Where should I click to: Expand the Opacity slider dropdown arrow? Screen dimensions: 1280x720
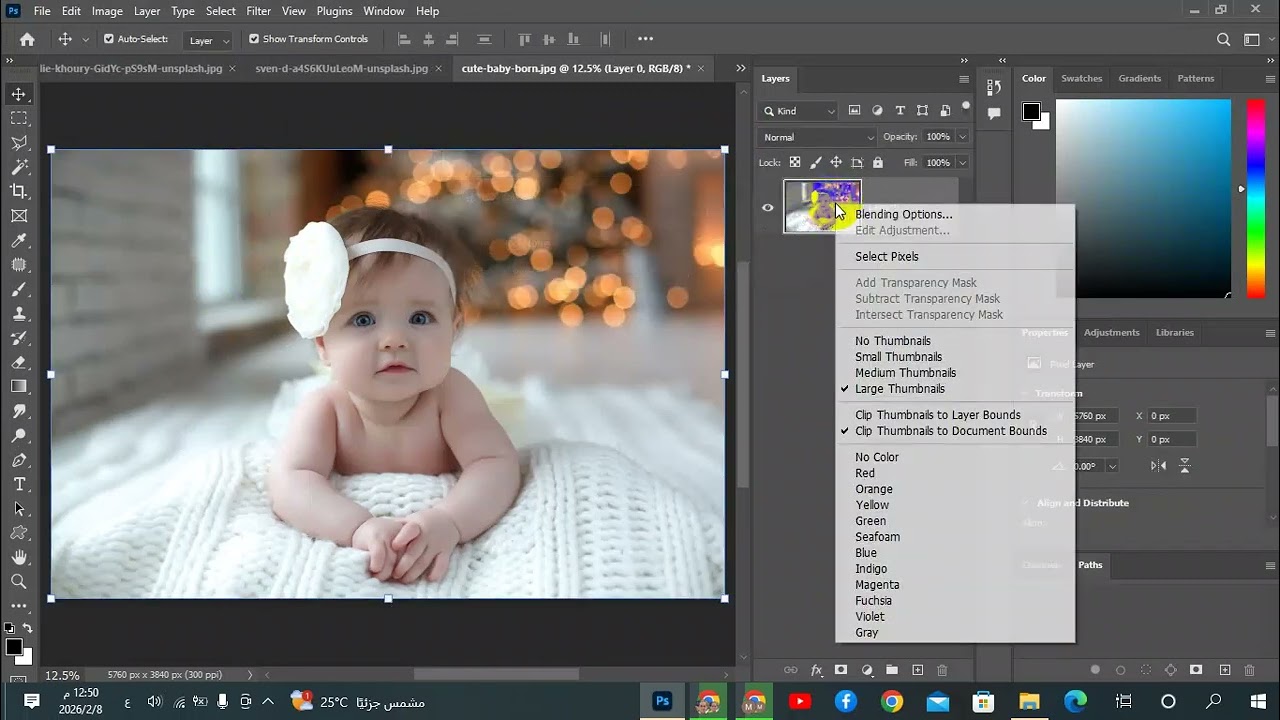963,137
